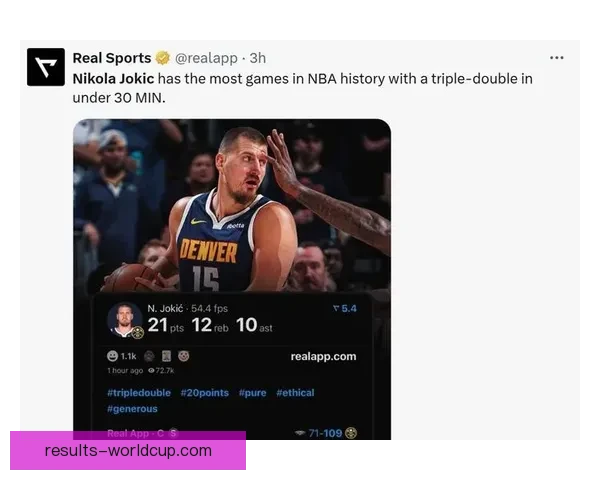Click the results-worldcup.com pink banner
Viewport: 600px width, 480px height.
pos(128,451)
